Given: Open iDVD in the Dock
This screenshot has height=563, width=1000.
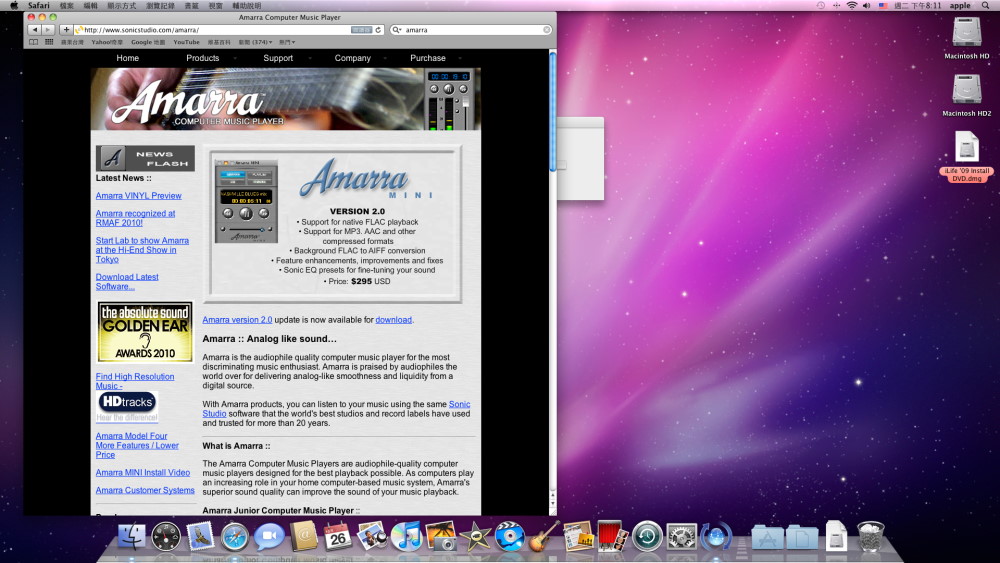Looking at the screenshot, I should [x=510, y=536].
